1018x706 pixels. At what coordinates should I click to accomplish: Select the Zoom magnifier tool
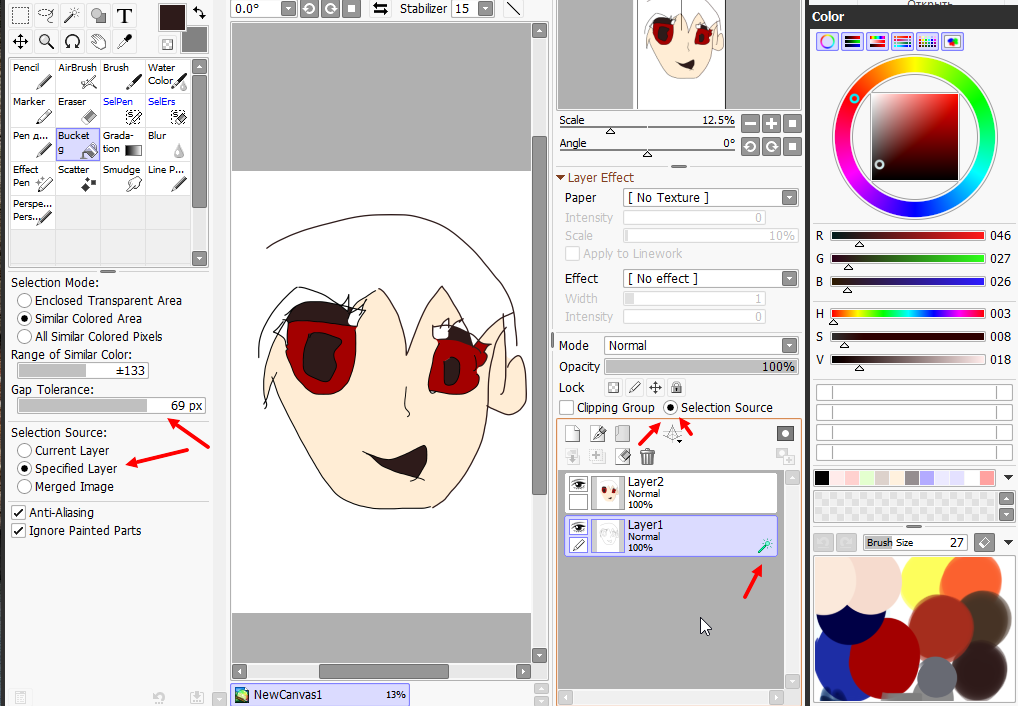tap(46, 42)
